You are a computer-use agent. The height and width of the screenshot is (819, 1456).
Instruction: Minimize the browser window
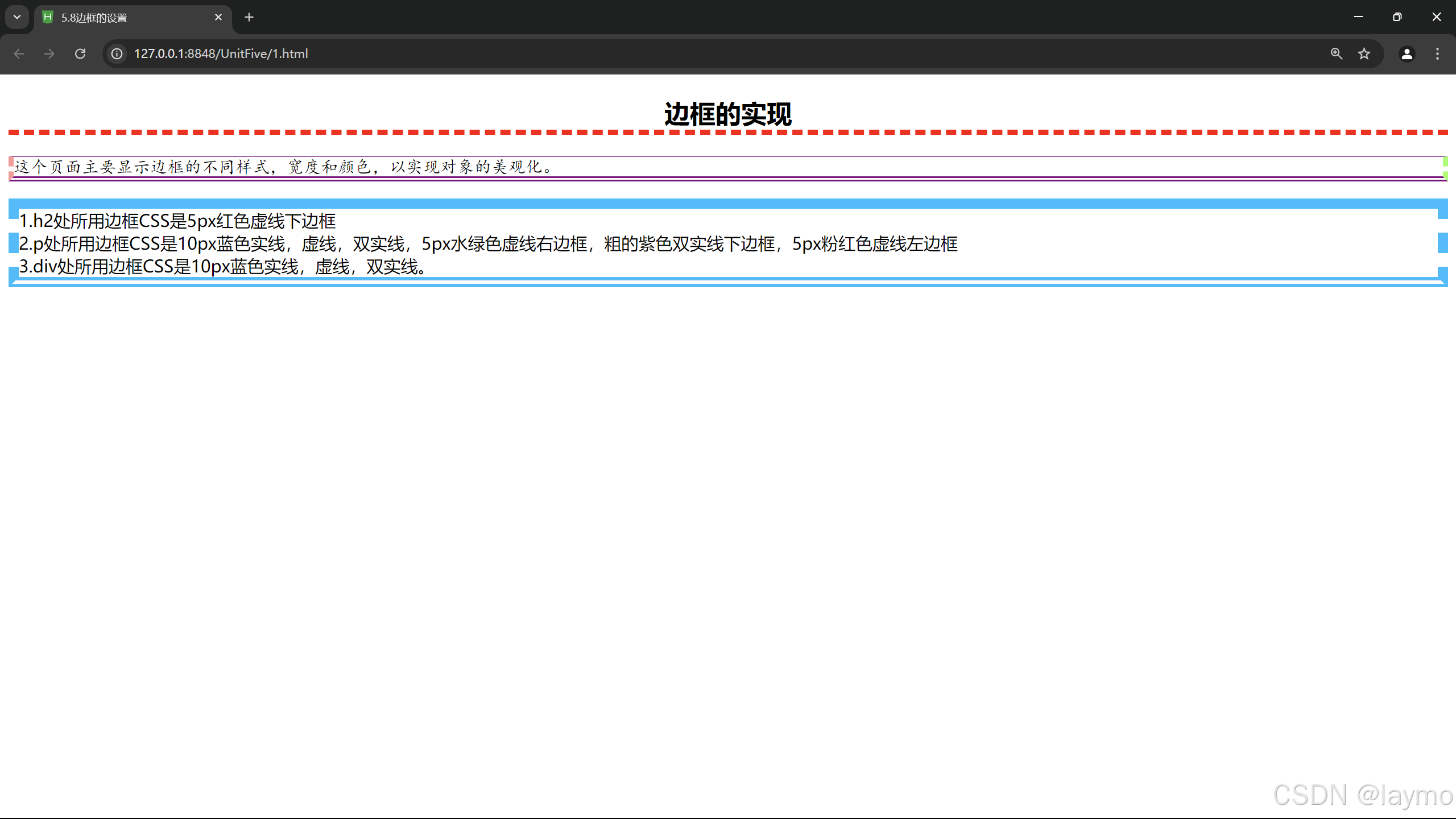1358,17
